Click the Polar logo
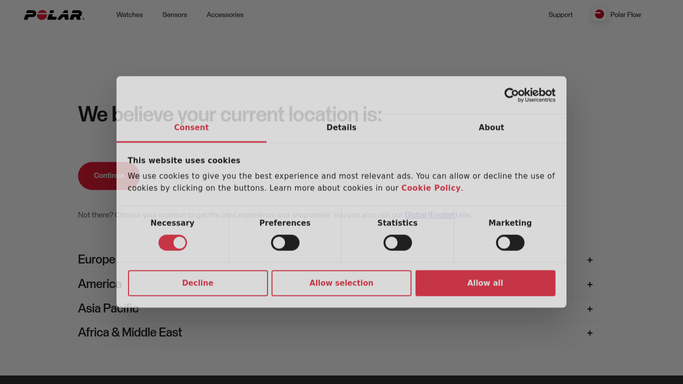Screen dimensions: 683x384 tap(54, 15)
